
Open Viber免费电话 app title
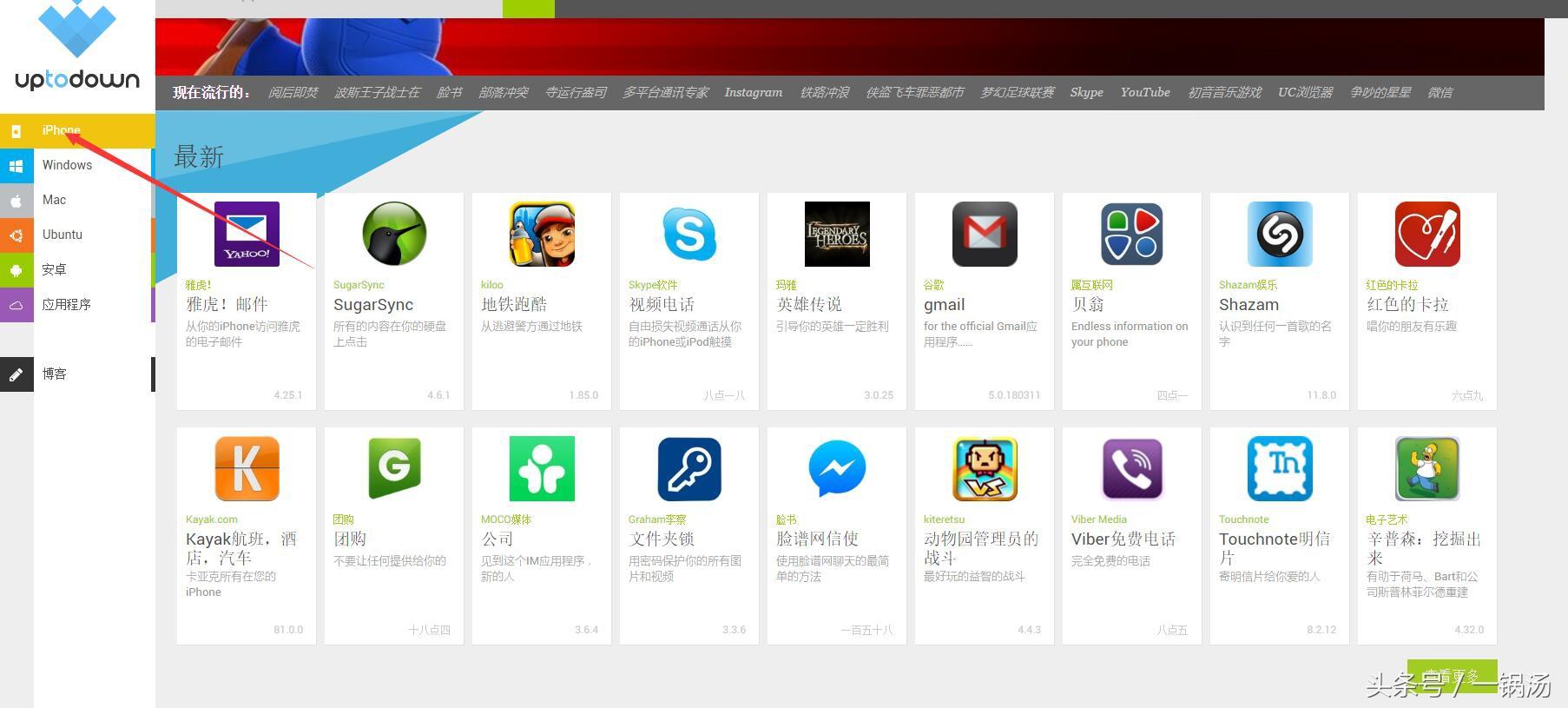[1123, 539]
